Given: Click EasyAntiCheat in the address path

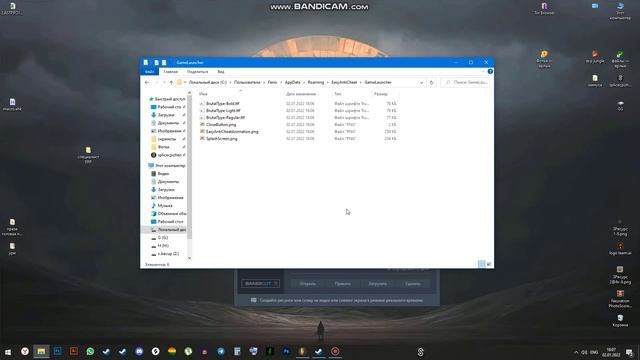Looking at the screenshot, I should (x=344, y=82).
